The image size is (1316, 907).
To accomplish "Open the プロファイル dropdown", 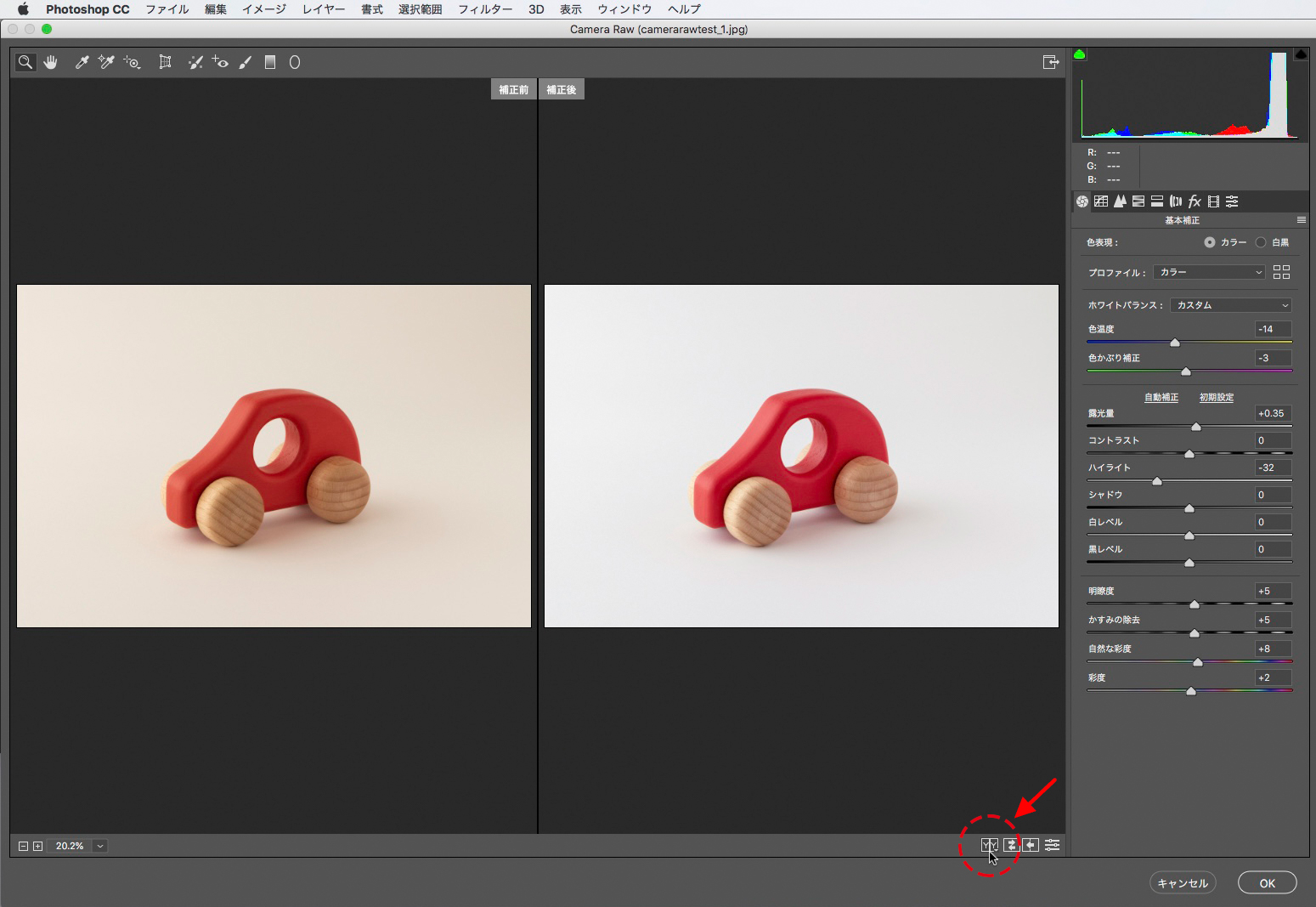I will click(x=1210, y=272).
